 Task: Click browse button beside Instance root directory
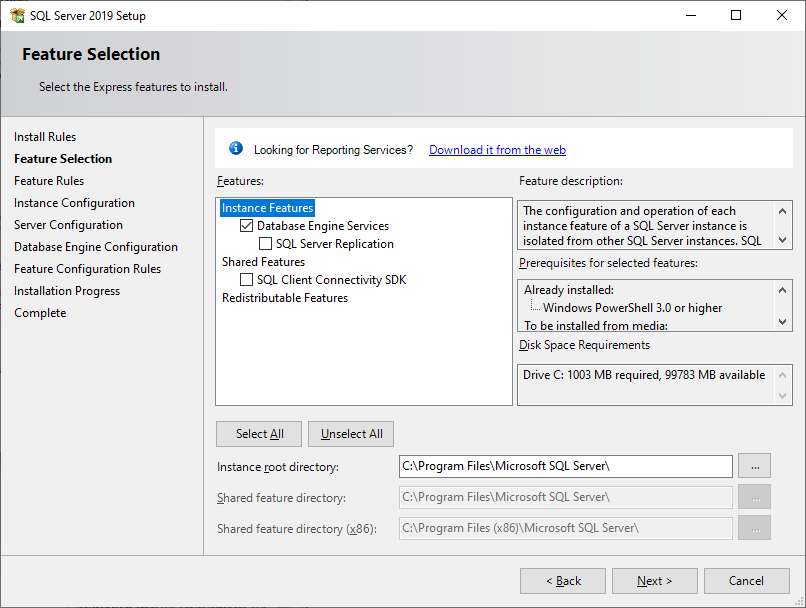click(x=755, y=466)
